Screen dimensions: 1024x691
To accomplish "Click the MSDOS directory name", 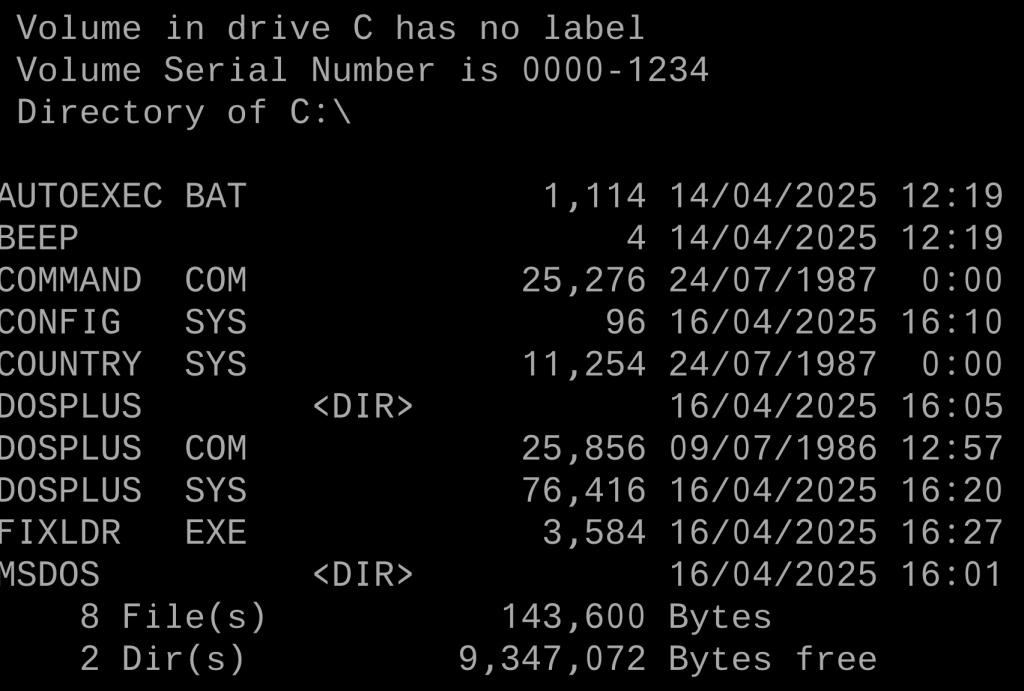I will [50, 574].
